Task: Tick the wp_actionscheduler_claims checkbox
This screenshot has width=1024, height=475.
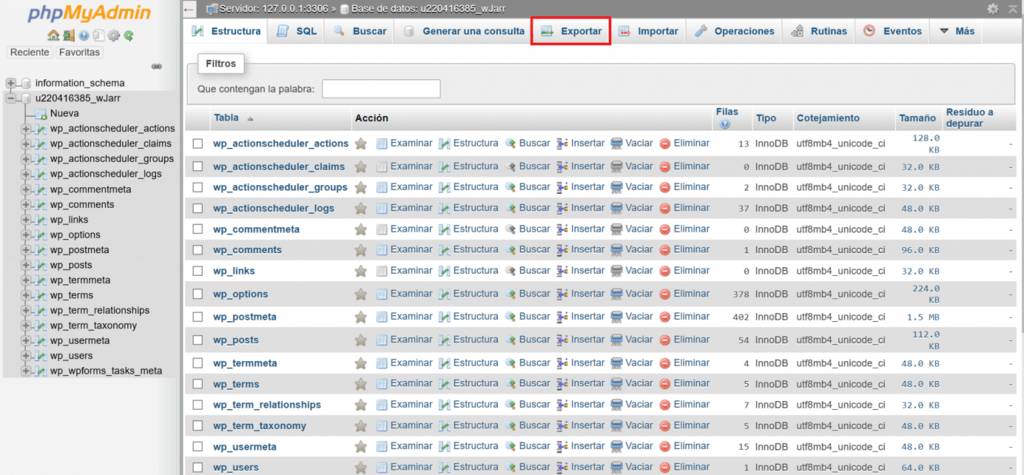Action: (x=198, y=167)
